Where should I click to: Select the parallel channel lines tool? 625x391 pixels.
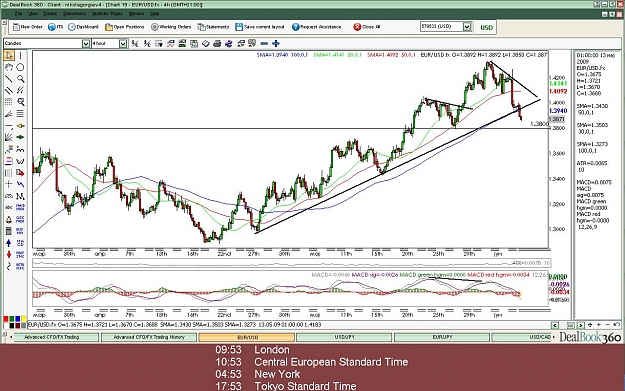[9, 90]
